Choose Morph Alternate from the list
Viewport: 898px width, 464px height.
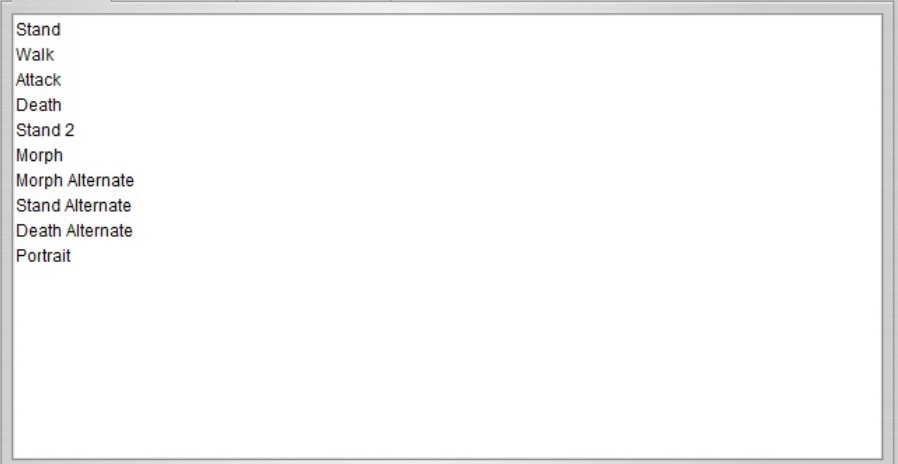click(74, 180)
